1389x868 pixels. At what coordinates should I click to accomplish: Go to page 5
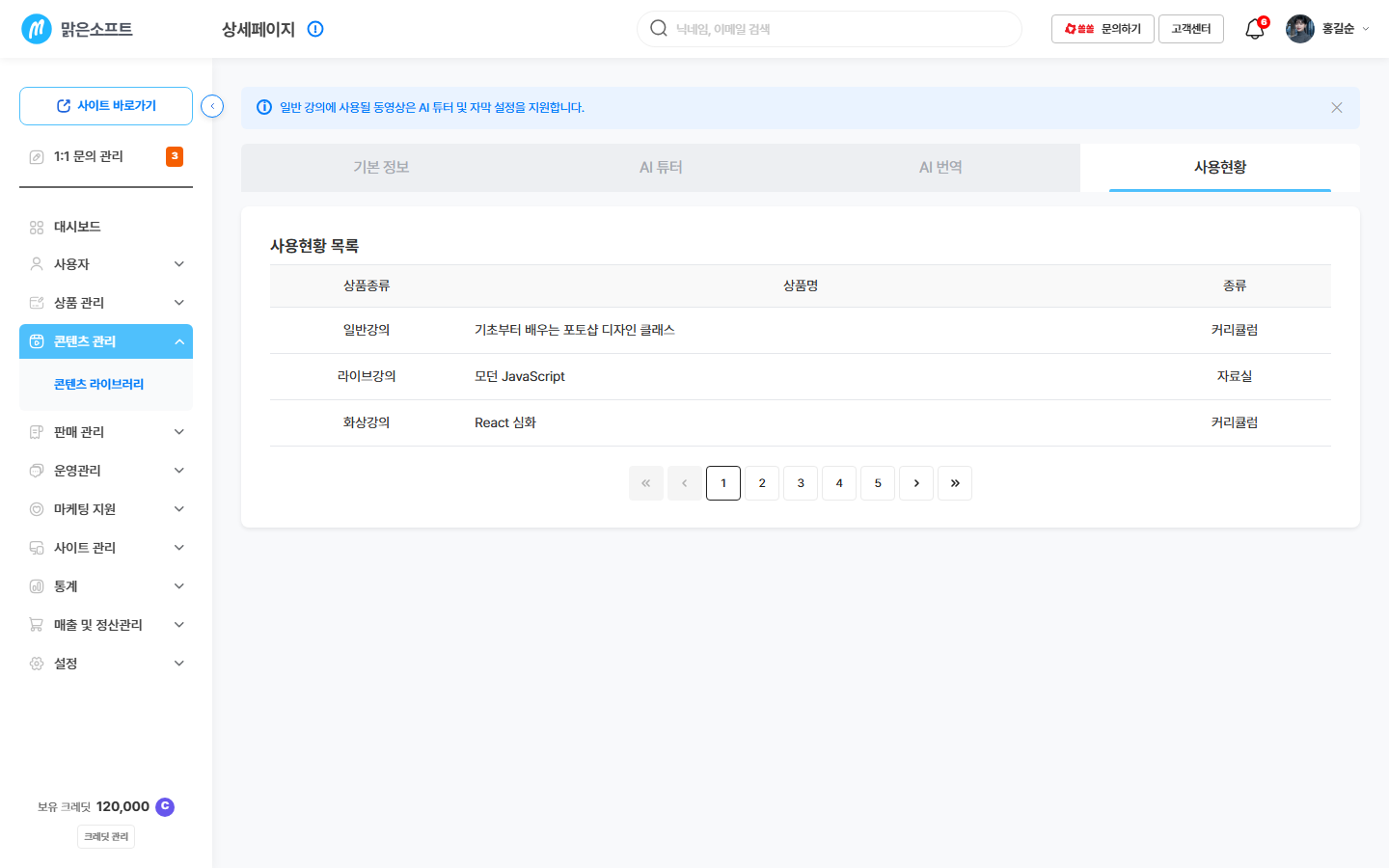pos(878,483)
